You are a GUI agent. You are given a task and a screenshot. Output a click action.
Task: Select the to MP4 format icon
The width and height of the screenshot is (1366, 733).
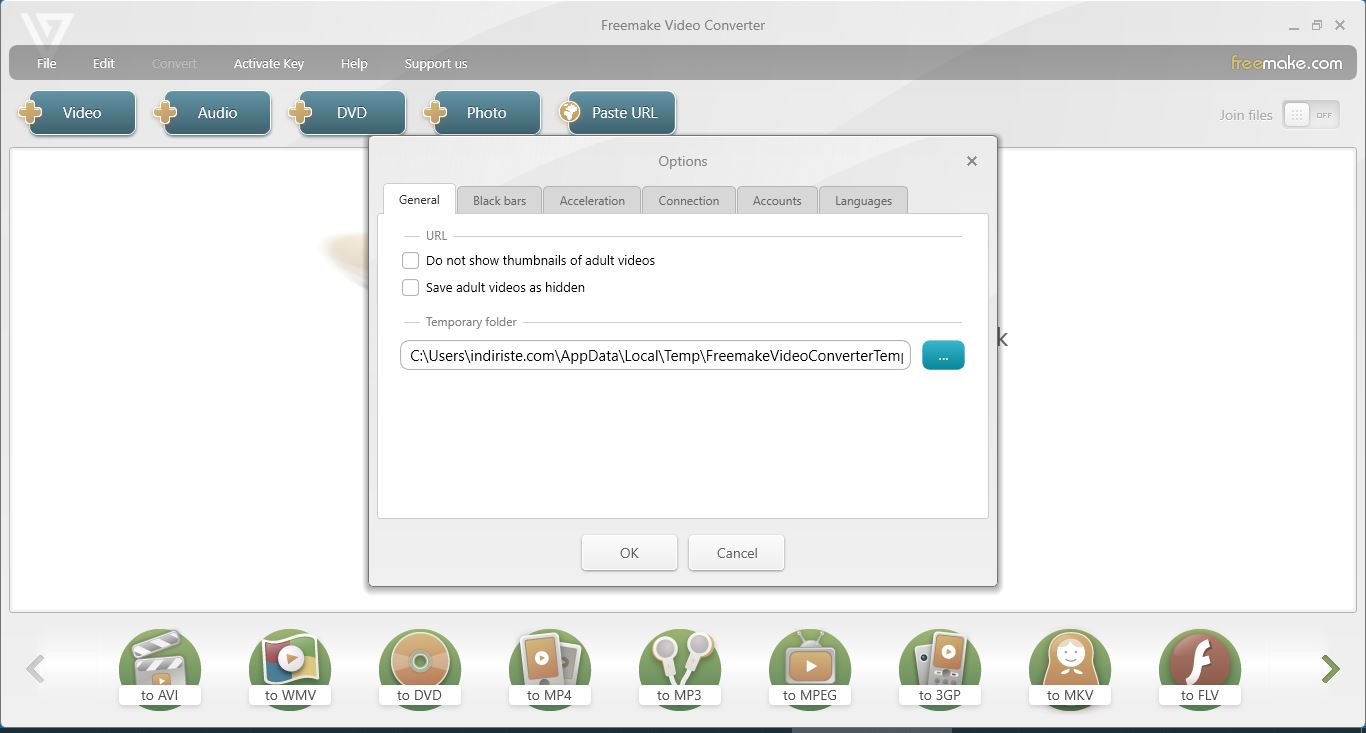tap(550, 669)
